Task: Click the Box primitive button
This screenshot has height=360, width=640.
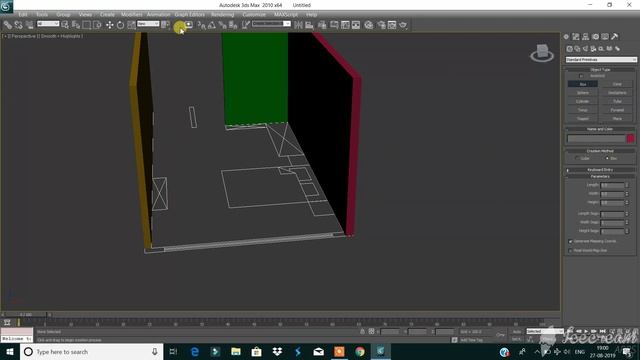Action: click(x=583, y=84)
